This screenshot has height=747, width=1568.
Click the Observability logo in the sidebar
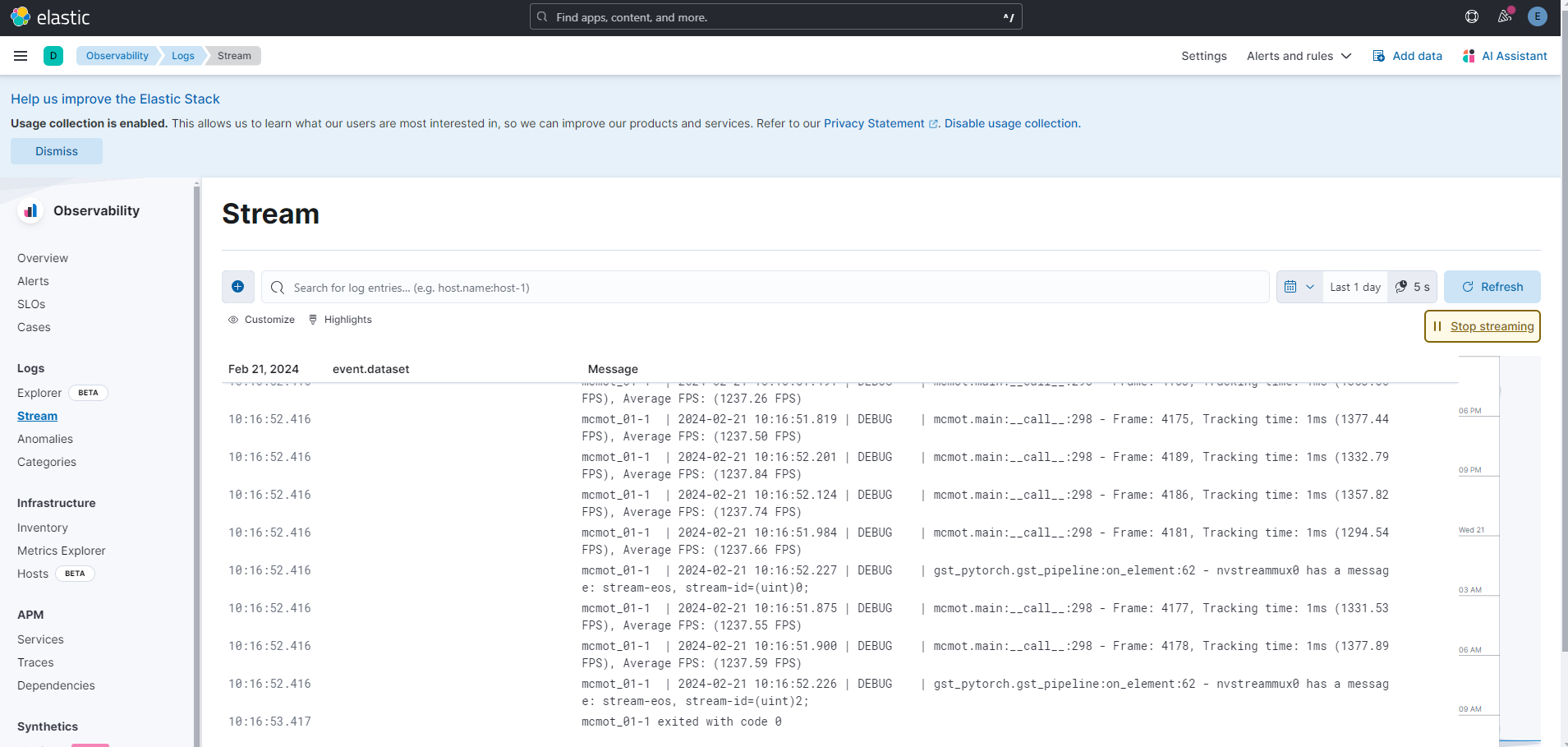(30, 211)
